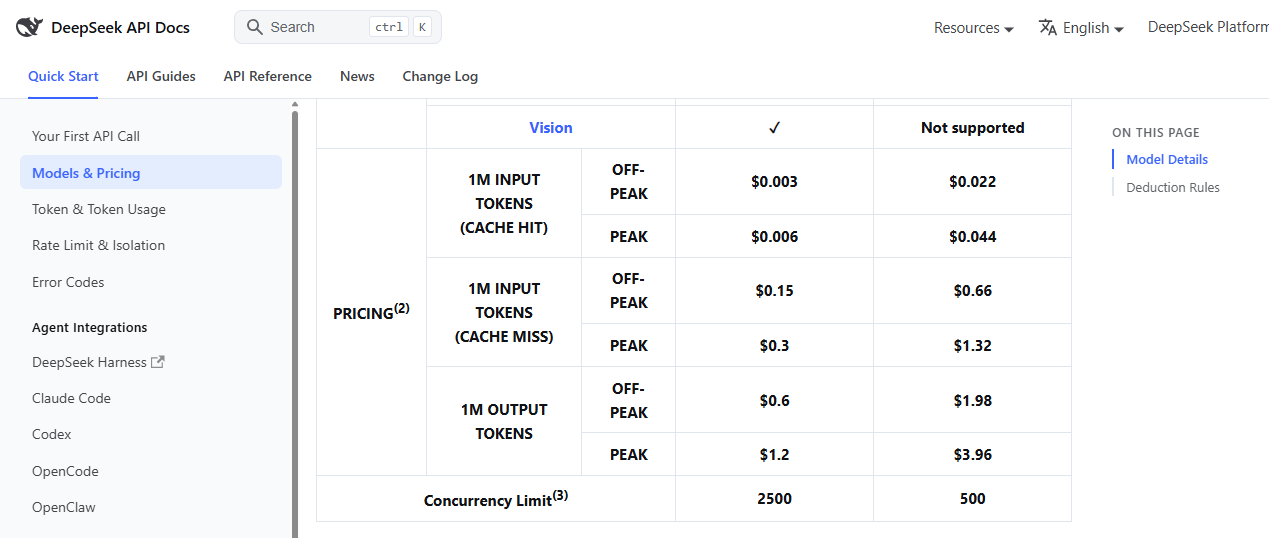Screen dimensions: 1269x538
Task: Click the Not supported cell
Action: (x=973, y=128)
